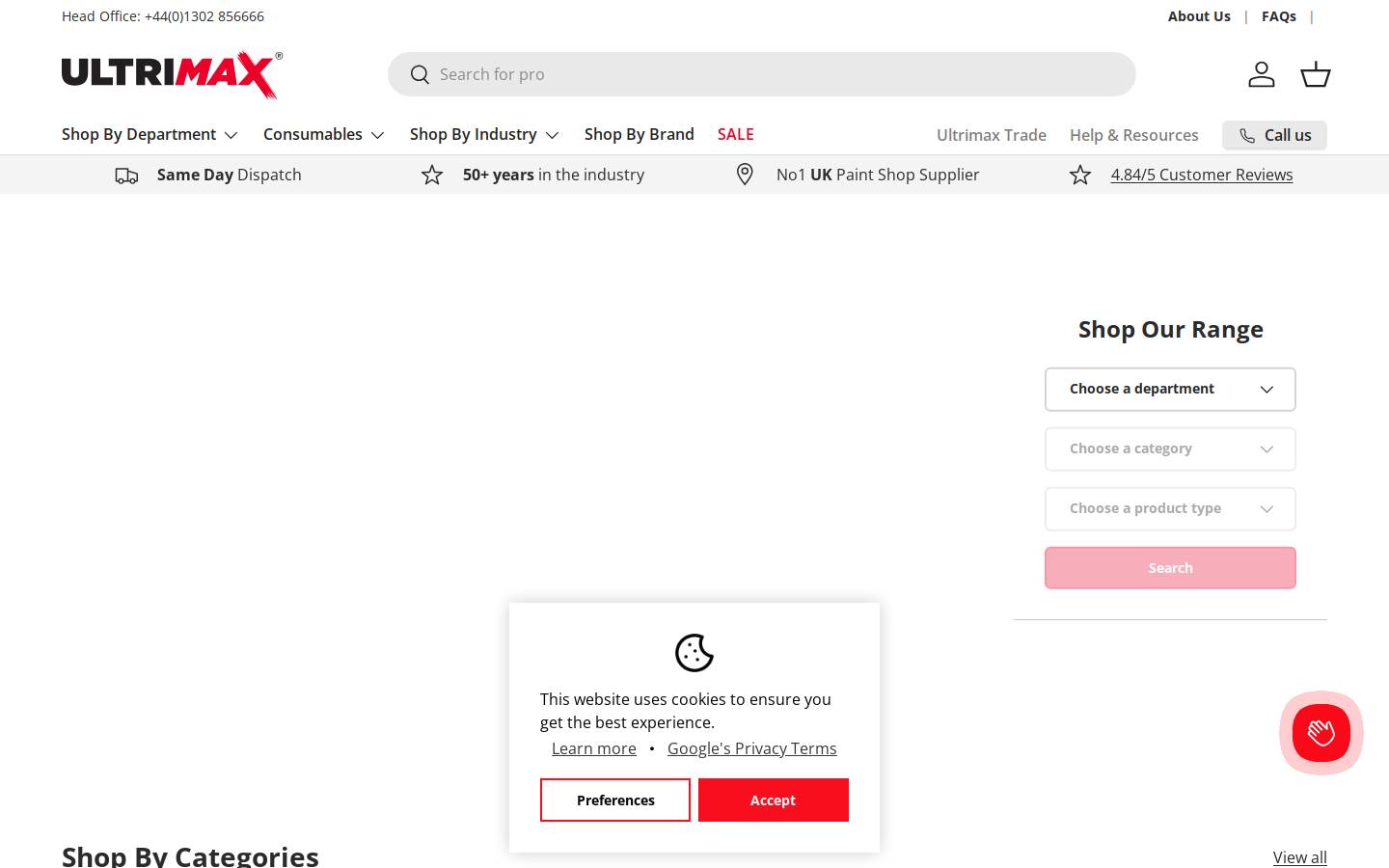
Task: Click View all categories link
Action: click(x=1300, y=857)
